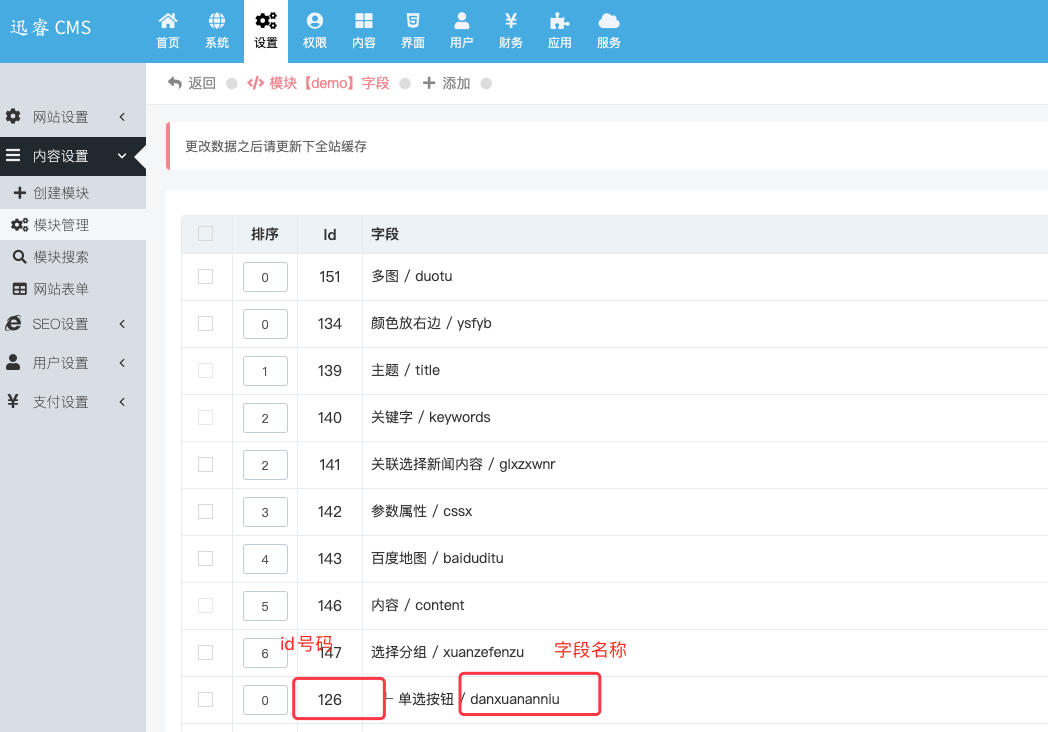This screenshot has height=732, width=1048.
Task: Check the 关键字 / keywords row checkbox
Action: pyautogui.click(x=205, y=417)
